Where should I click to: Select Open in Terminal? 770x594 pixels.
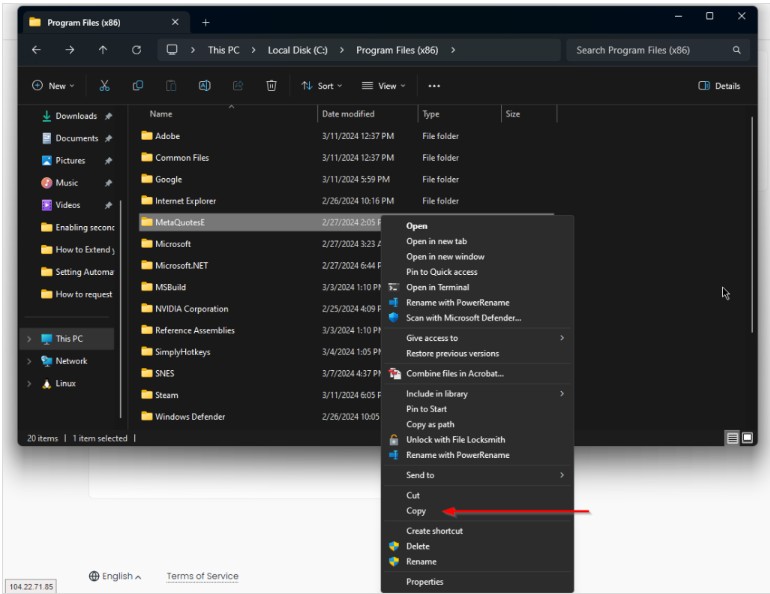pyautogui.click(x=477, y=287)
